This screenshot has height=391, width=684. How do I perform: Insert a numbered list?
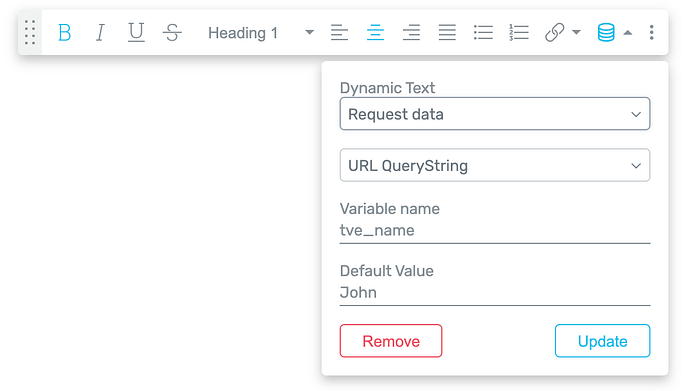pos(519,32)
